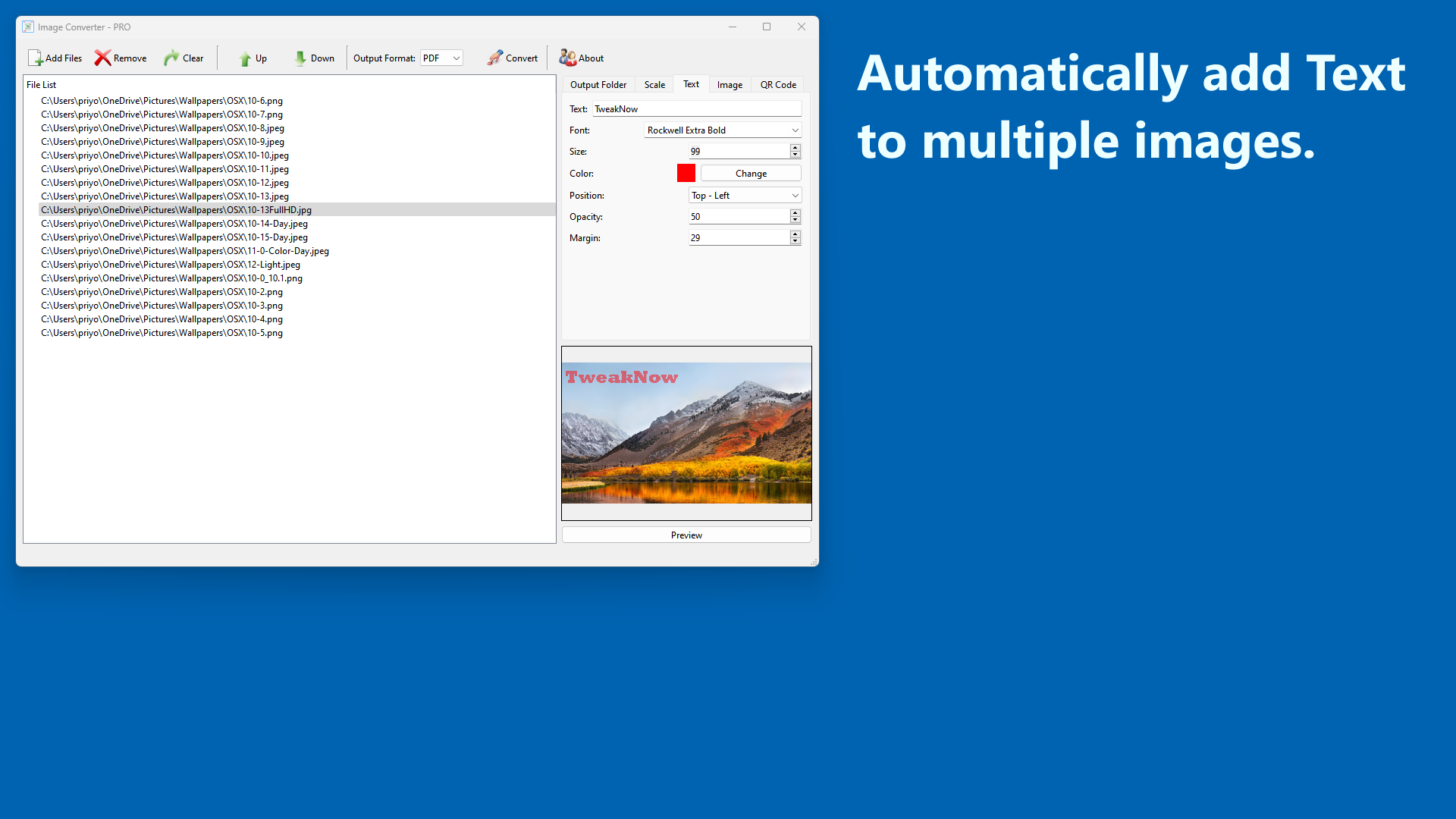Click the Image Converter app icon in title bar

click(28, 27)
